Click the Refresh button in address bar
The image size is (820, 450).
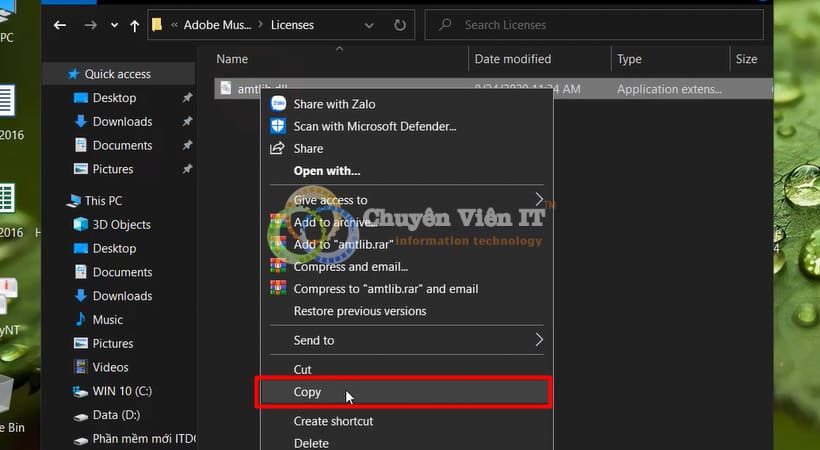click(400, 25)
